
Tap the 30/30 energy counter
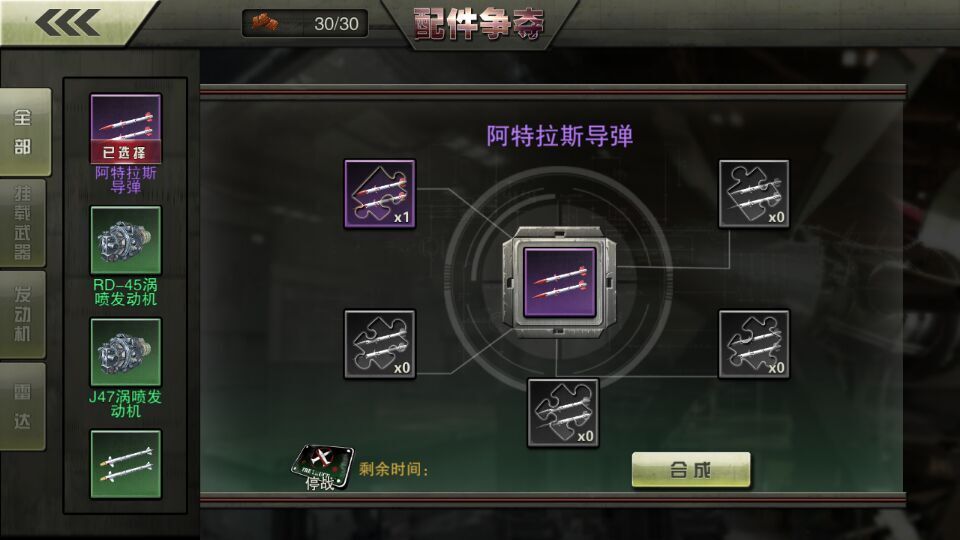(305, 24)
